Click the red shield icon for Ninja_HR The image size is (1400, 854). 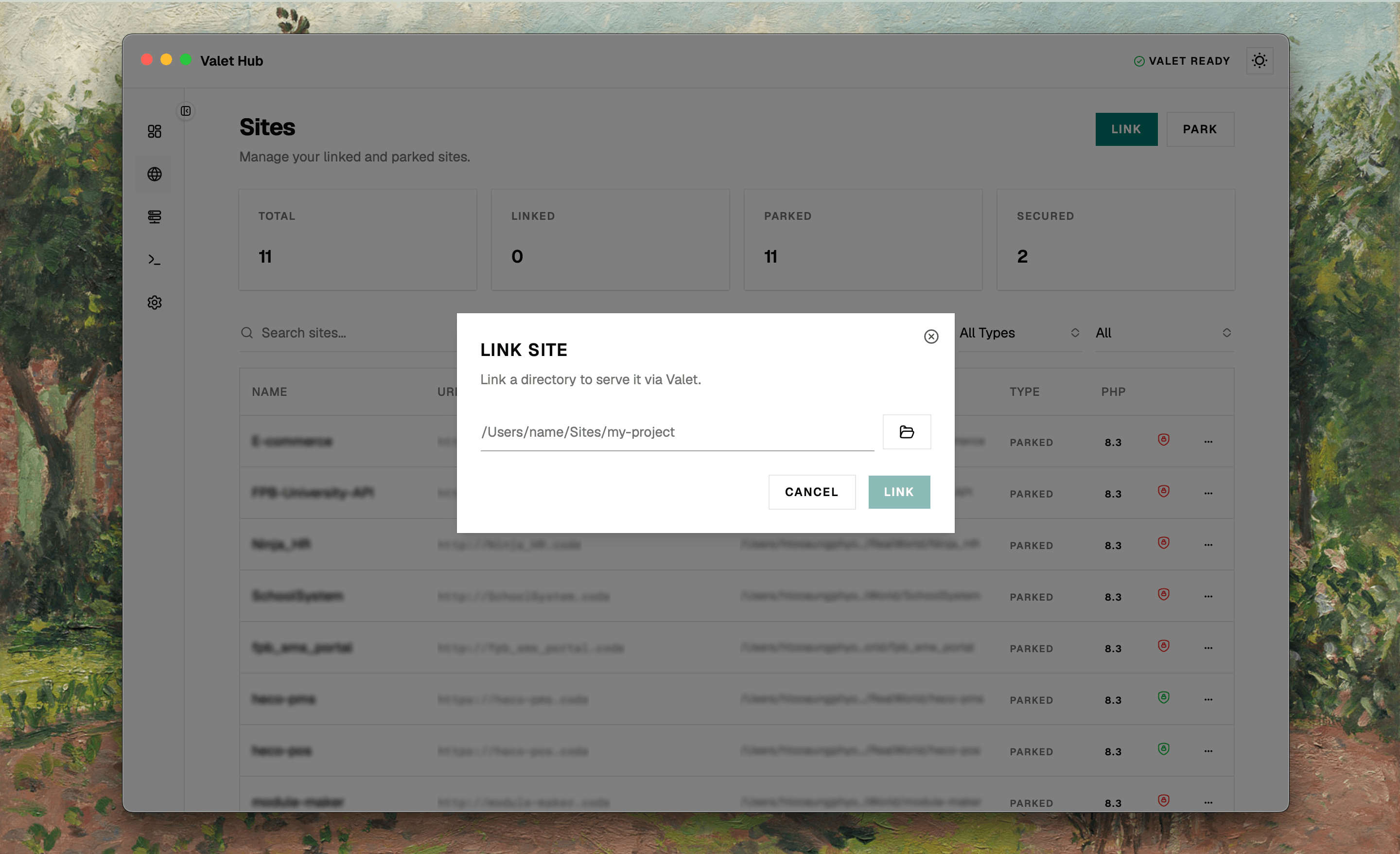pyautogui.click(x=1164, y=543)
